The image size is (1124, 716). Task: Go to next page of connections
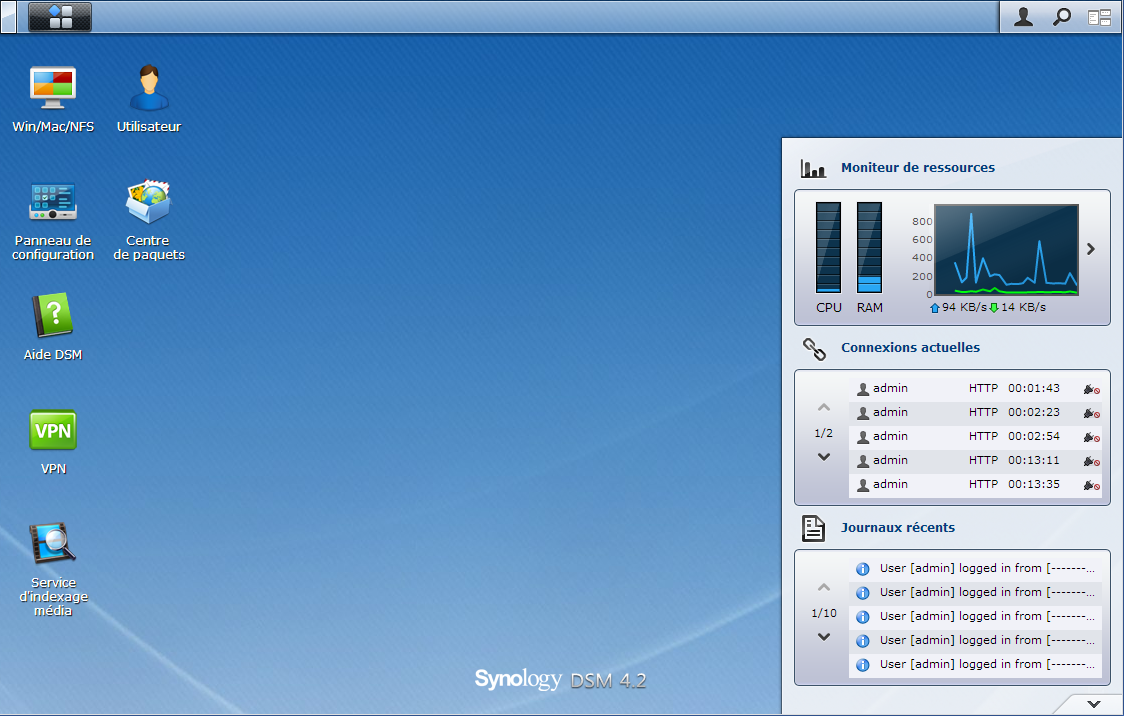pyautogui.click(x=824, y=457)
